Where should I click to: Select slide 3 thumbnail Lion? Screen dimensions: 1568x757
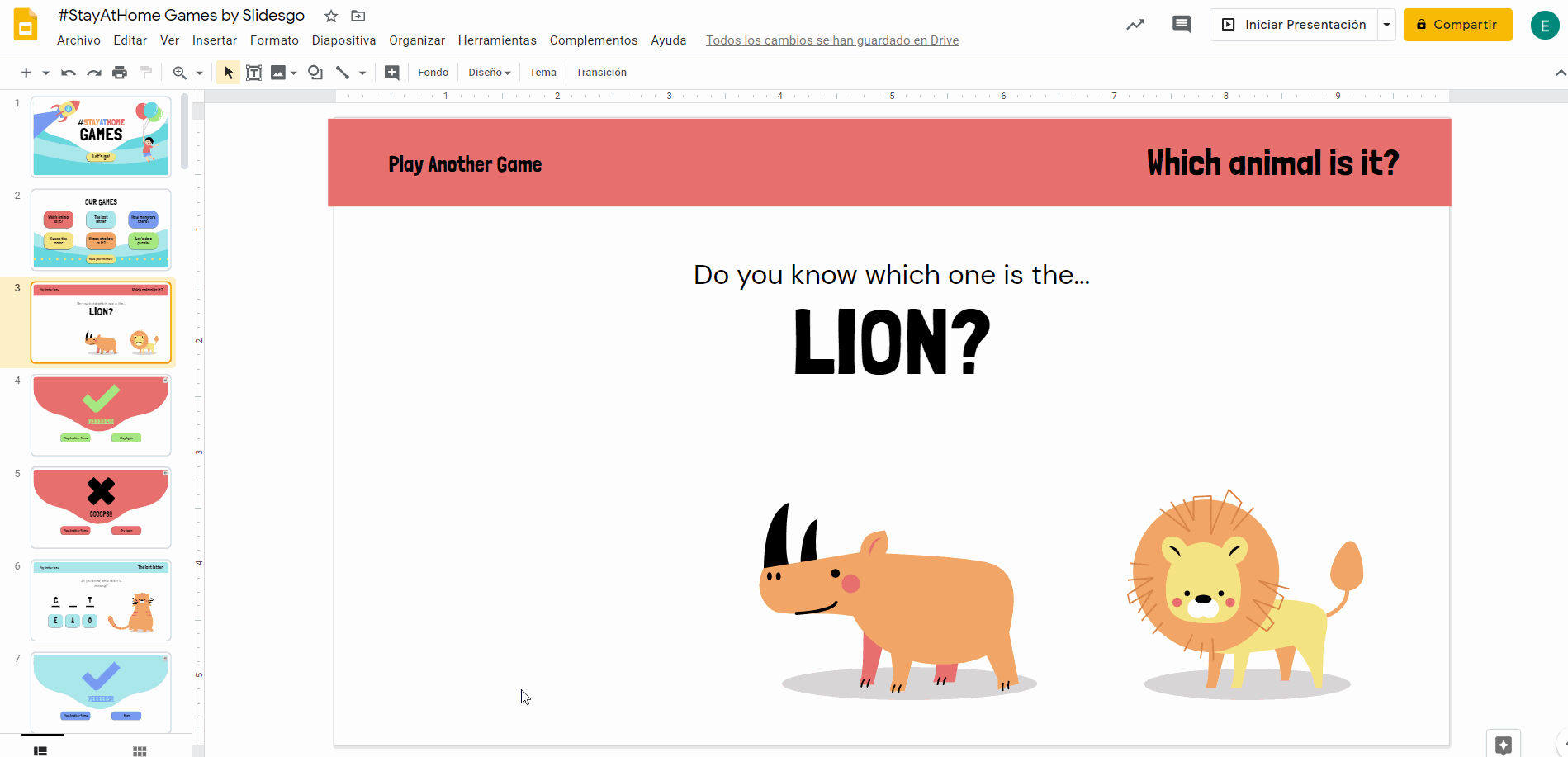(101, 323)
